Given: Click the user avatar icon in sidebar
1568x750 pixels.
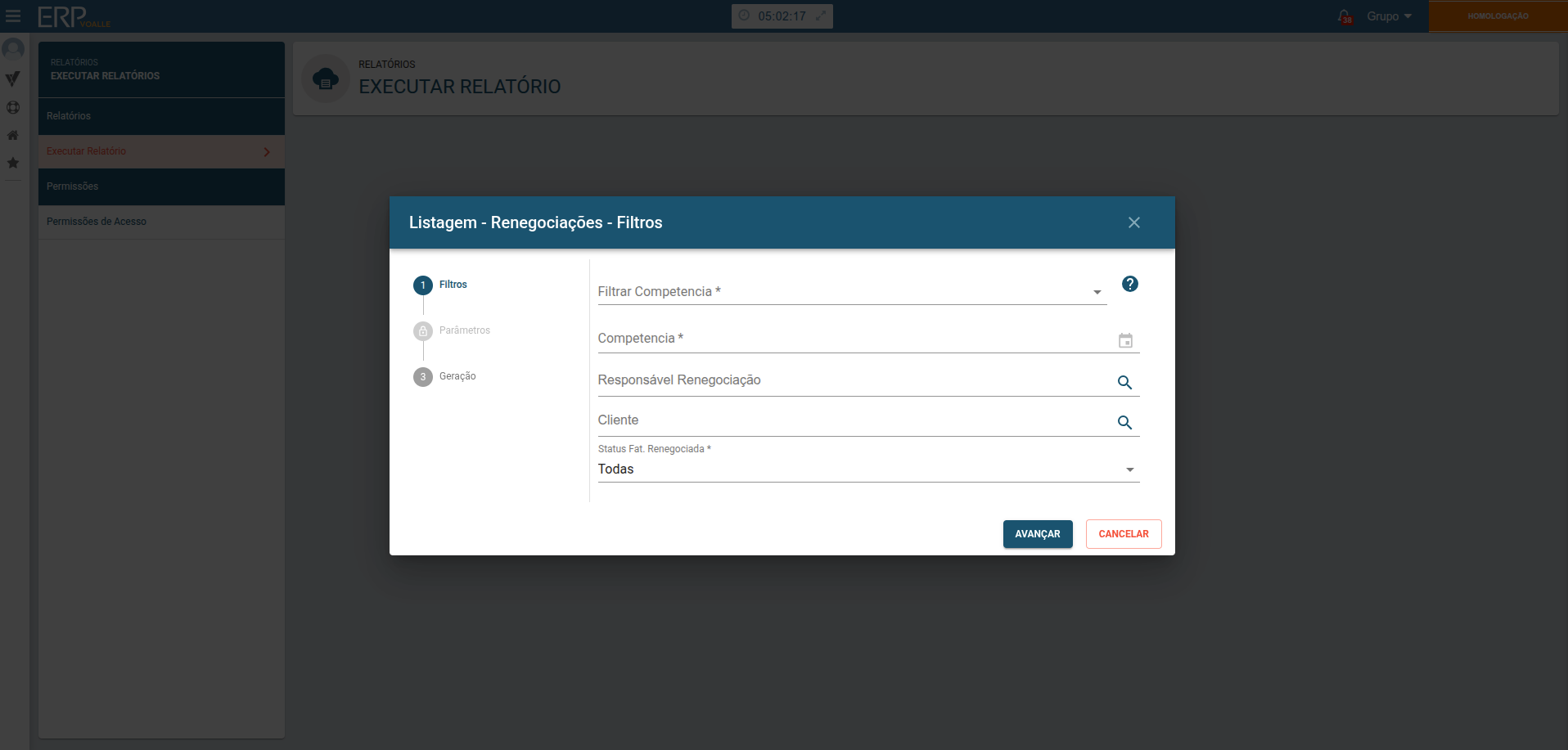Looking at the screenshot, I should click(x=13, y=49).
